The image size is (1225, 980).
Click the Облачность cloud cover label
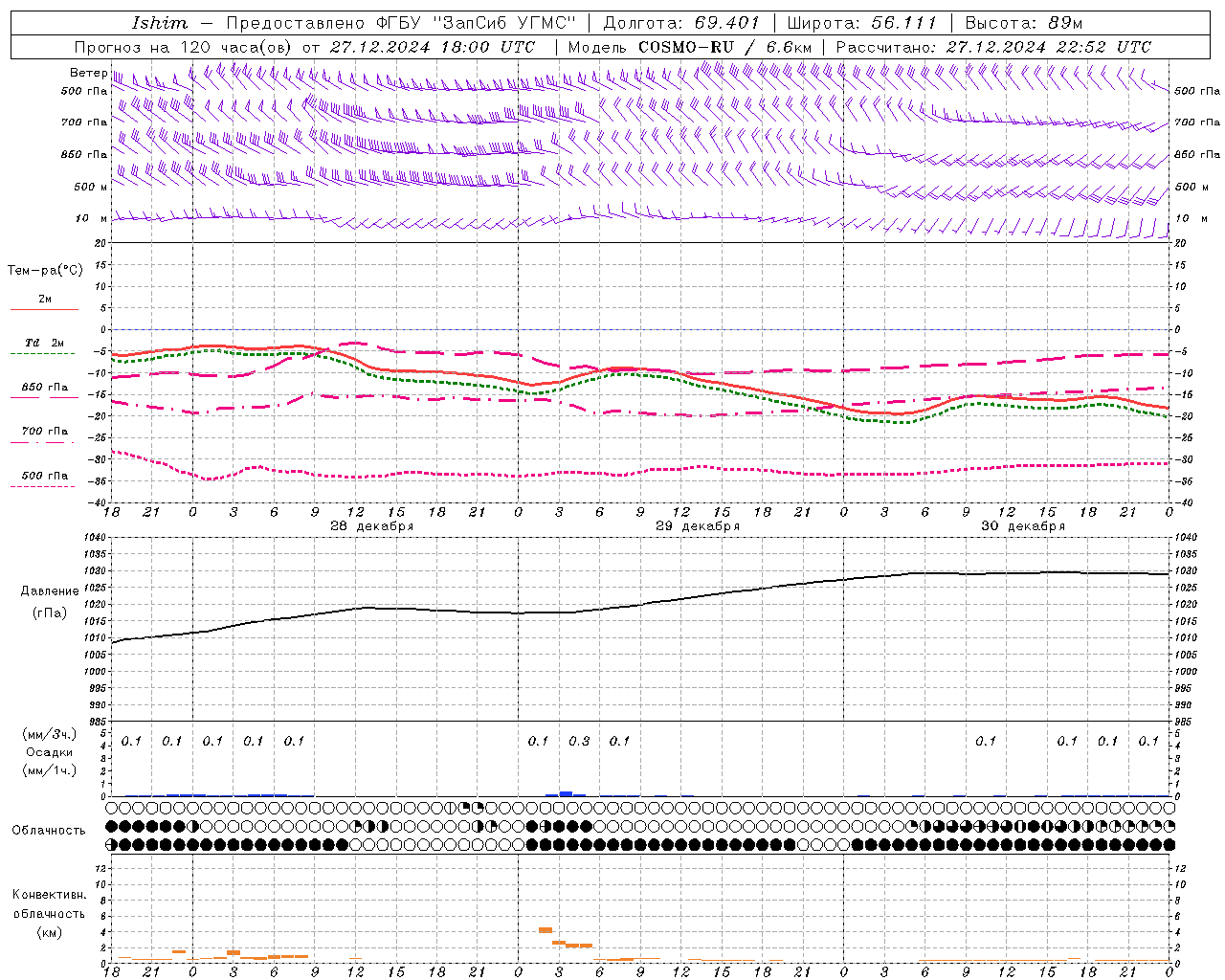tap(49, 830)
